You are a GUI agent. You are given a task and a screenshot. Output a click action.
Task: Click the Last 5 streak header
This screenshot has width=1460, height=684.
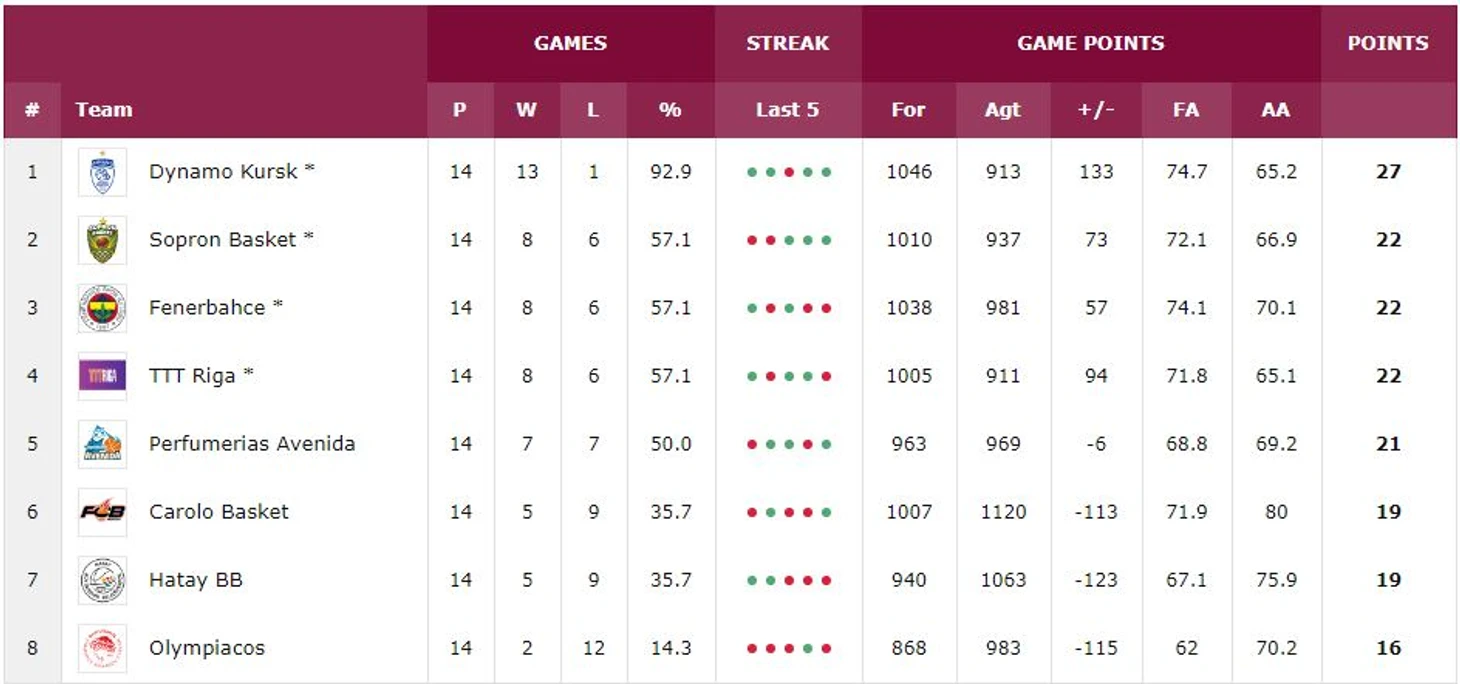[788, 110]
